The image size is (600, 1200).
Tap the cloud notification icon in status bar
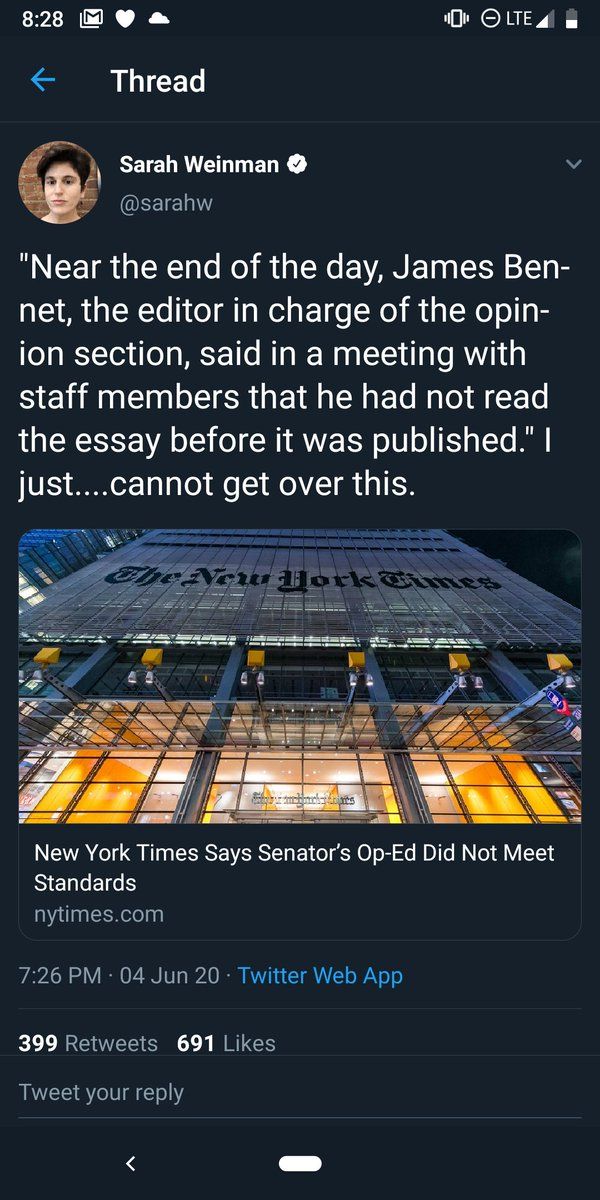point(159,19)
